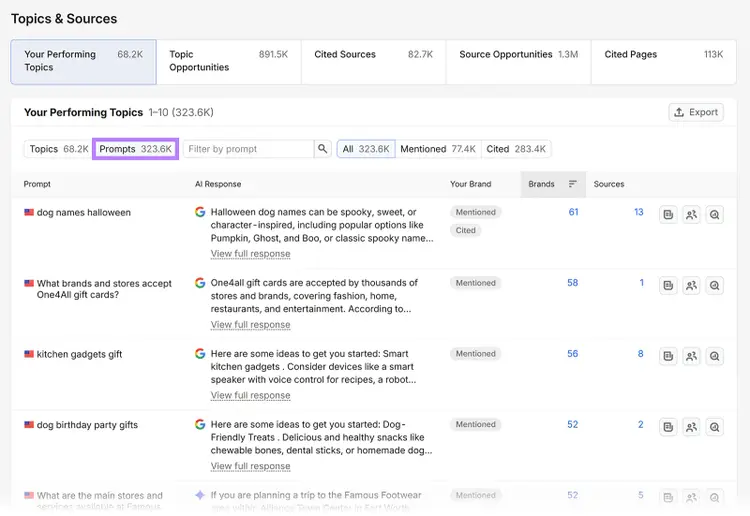Select the Prompts 323.6K view
Image resolution: width=750 pixels, height=516 pixels.
tap(135, 149)
